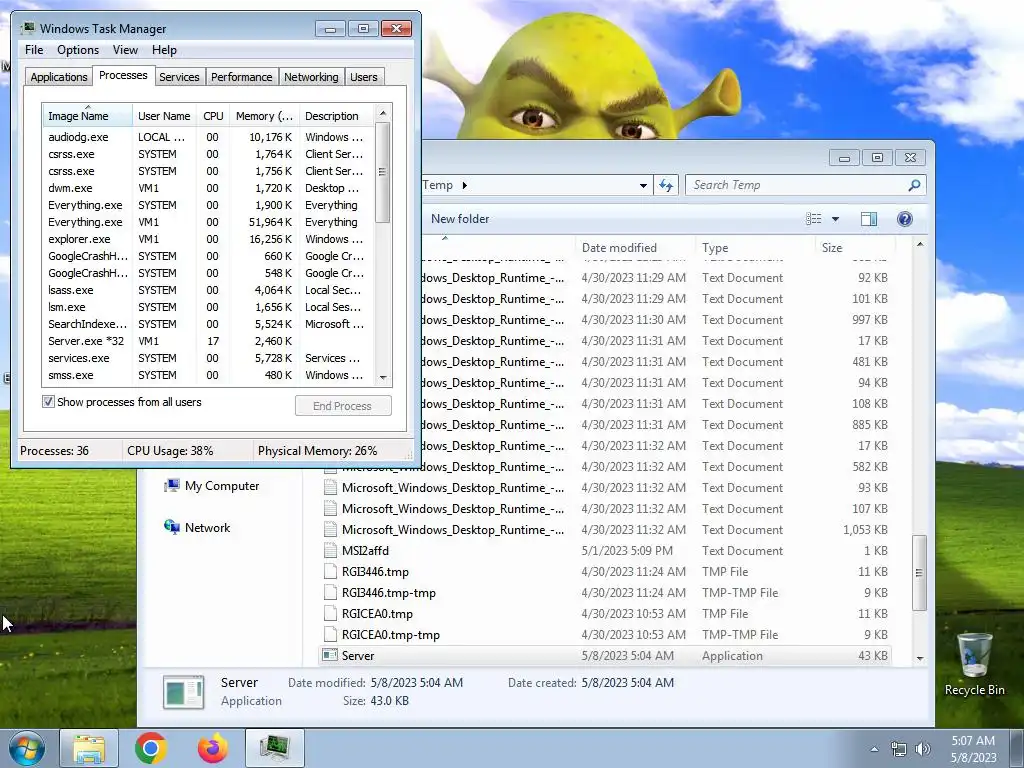Select the explorer.exe process row
Screen dimensions: 1024x768
(208, 239)
